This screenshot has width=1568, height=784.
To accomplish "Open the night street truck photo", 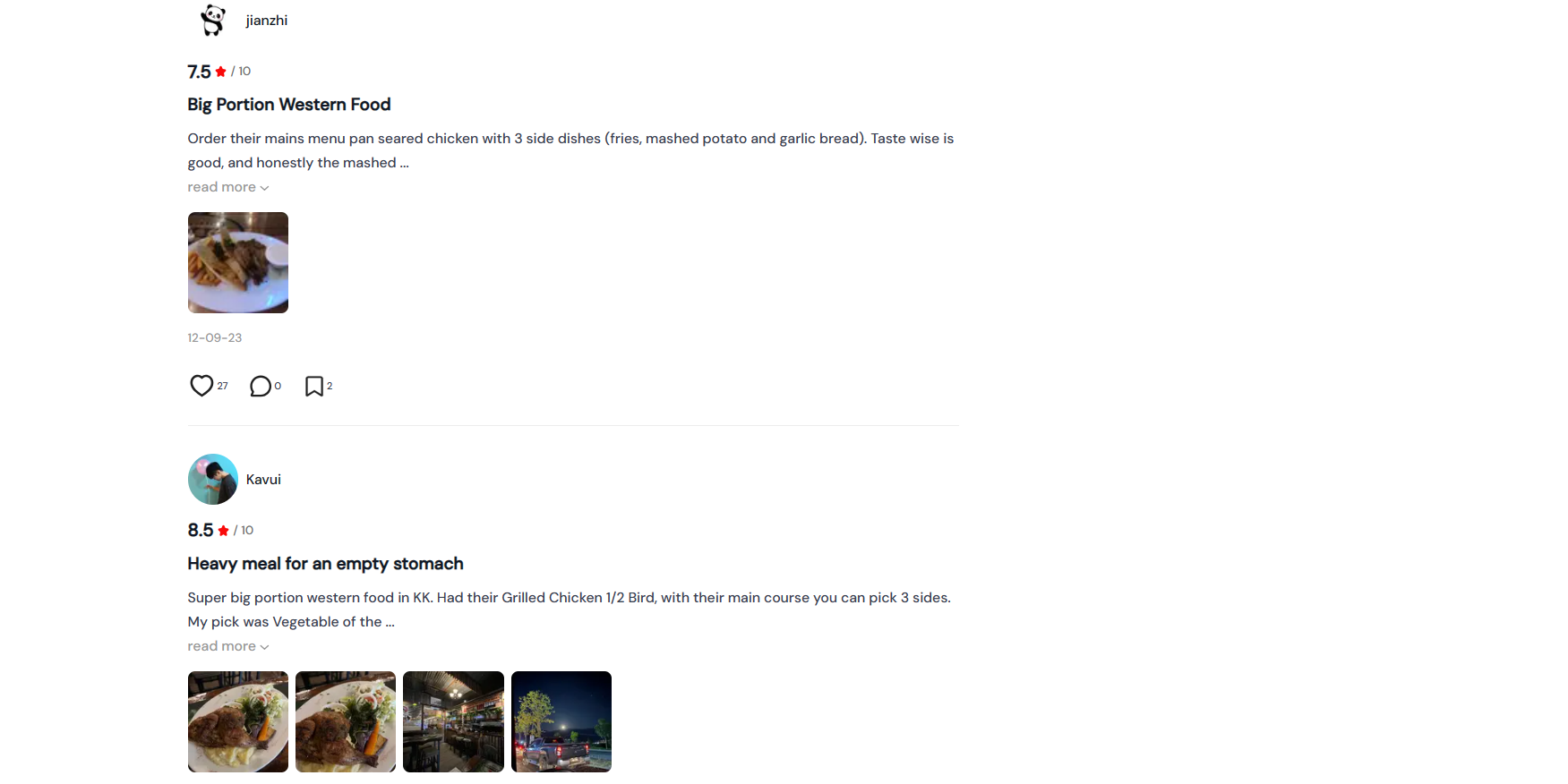I will 561,721.
